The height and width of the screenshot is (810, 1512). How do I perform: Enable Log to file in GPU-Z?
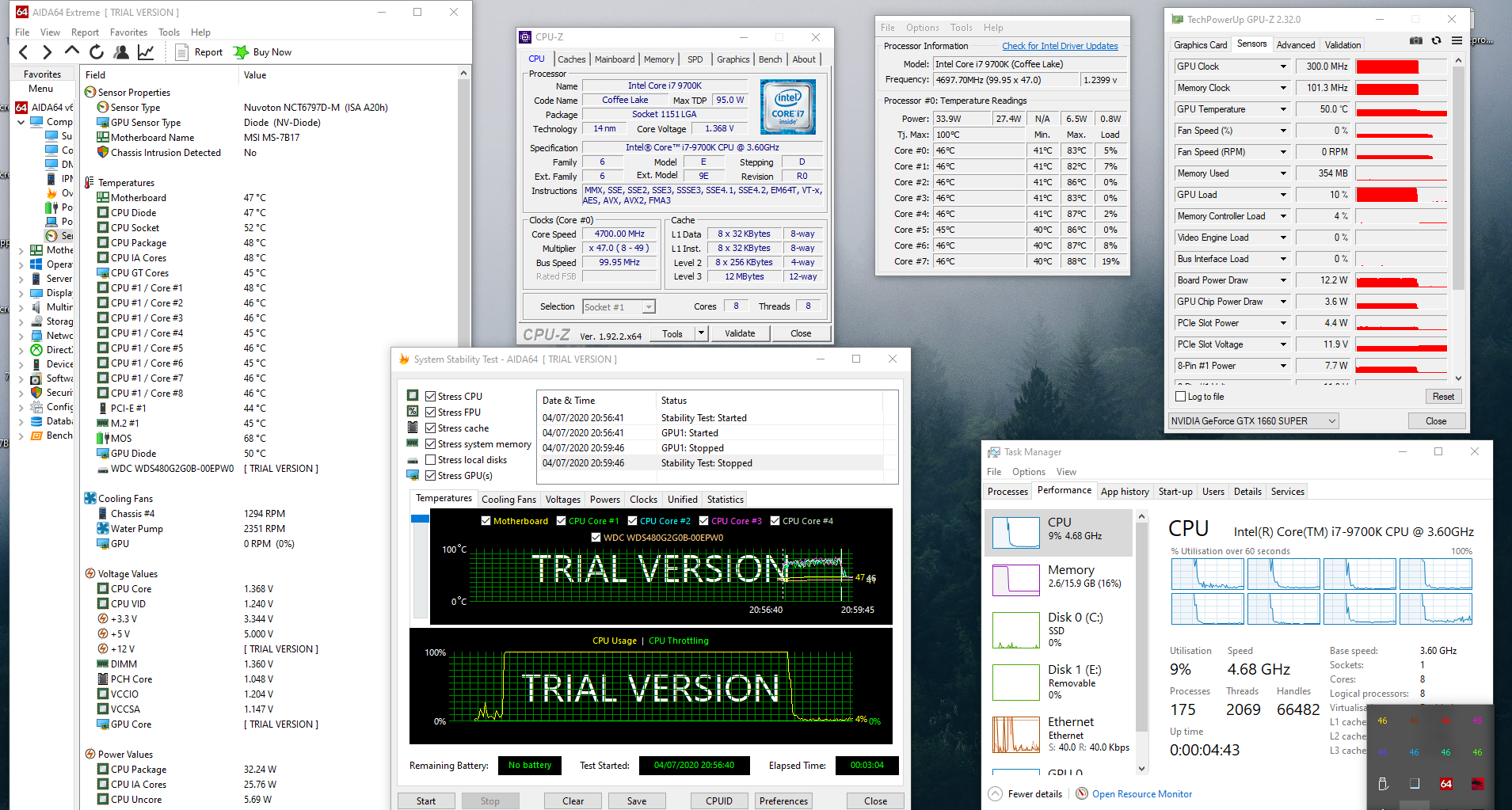[1181, 397]
